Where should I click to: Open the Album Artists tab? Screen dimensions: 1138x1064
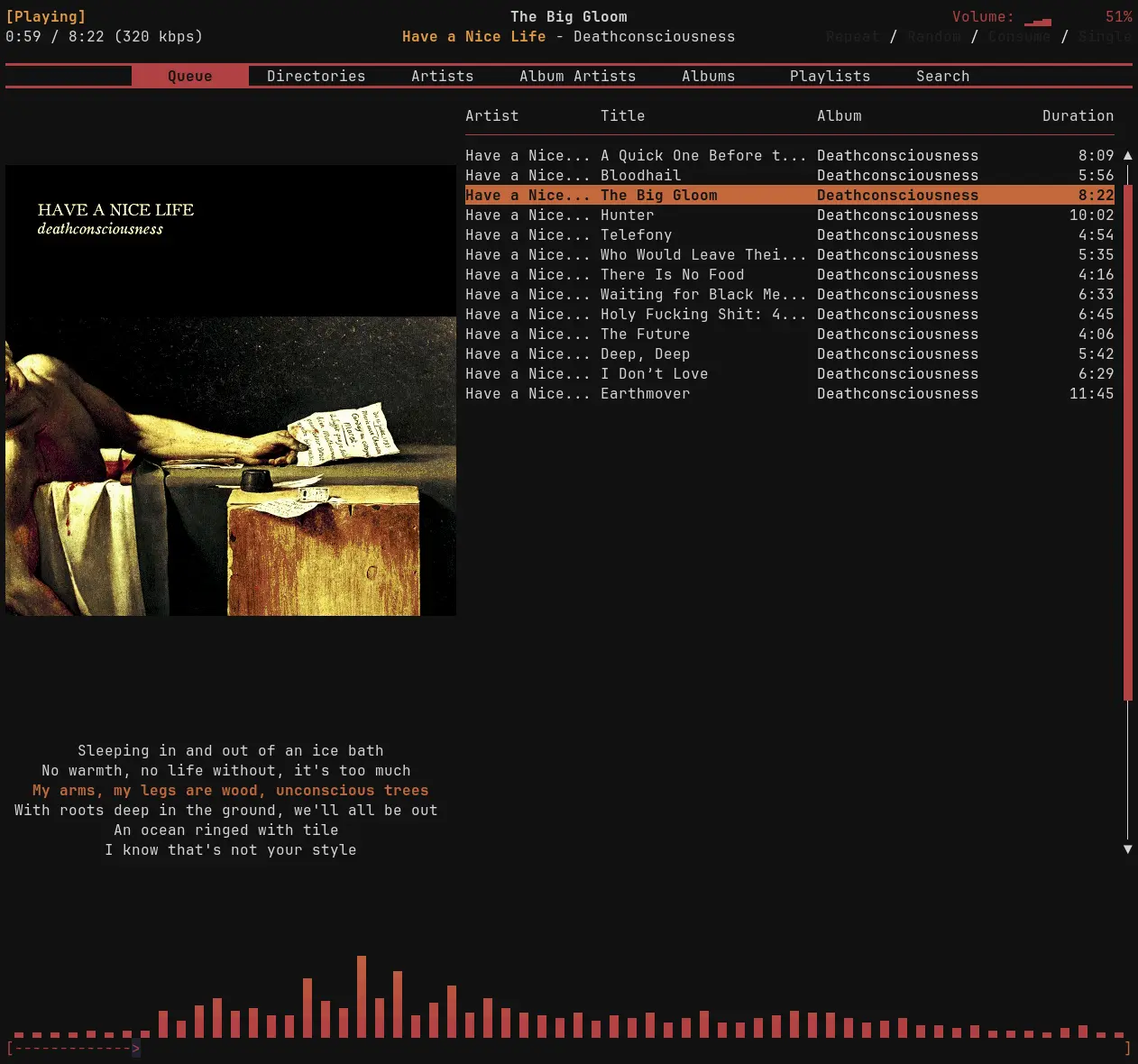577,76
